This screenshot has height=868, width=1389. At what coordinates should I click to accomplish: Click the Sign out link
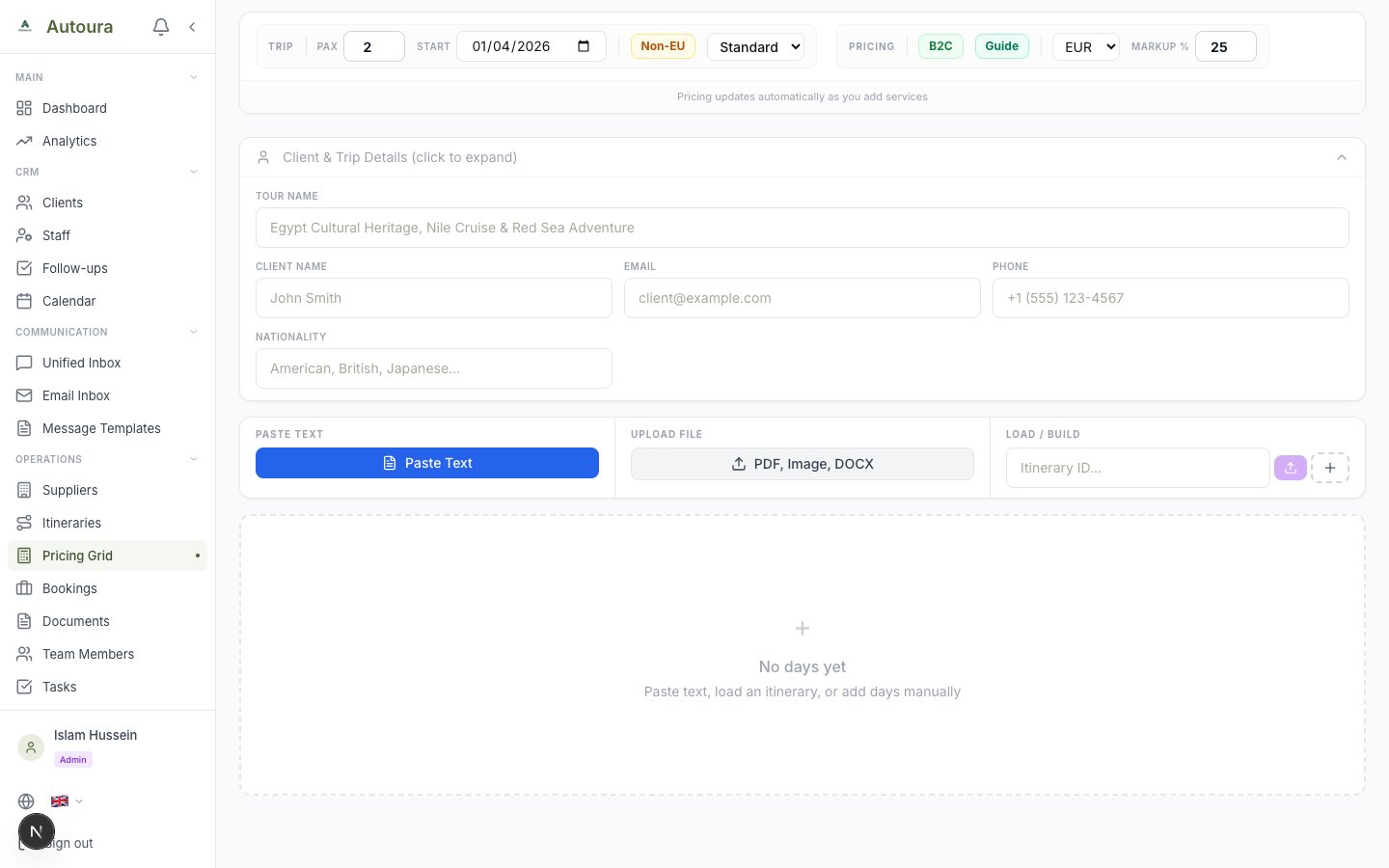pos(69,843)
